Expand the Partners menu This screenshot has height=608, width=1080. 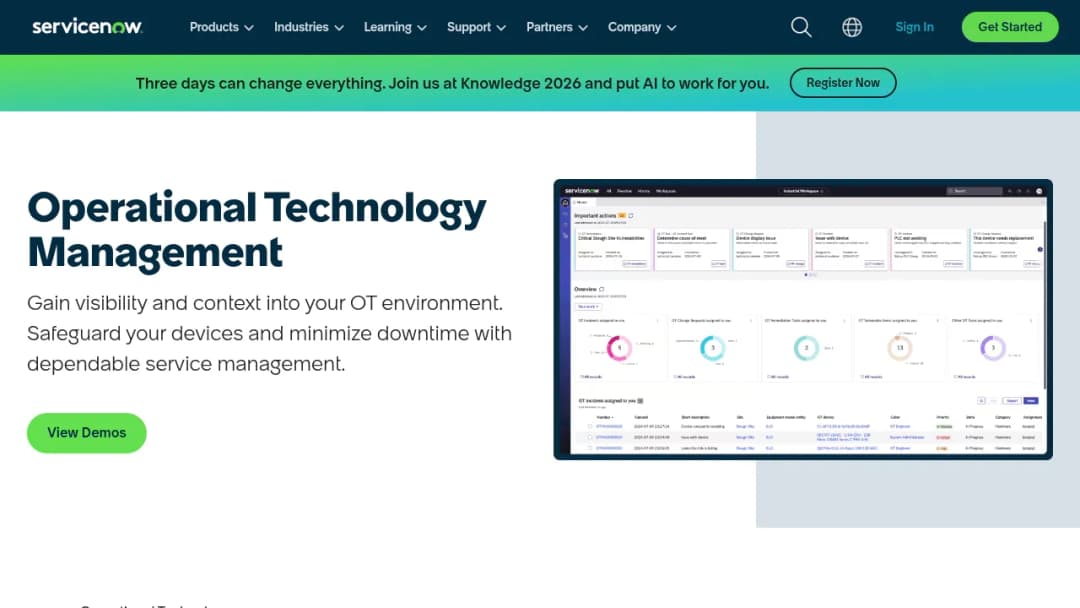(557, 27)
